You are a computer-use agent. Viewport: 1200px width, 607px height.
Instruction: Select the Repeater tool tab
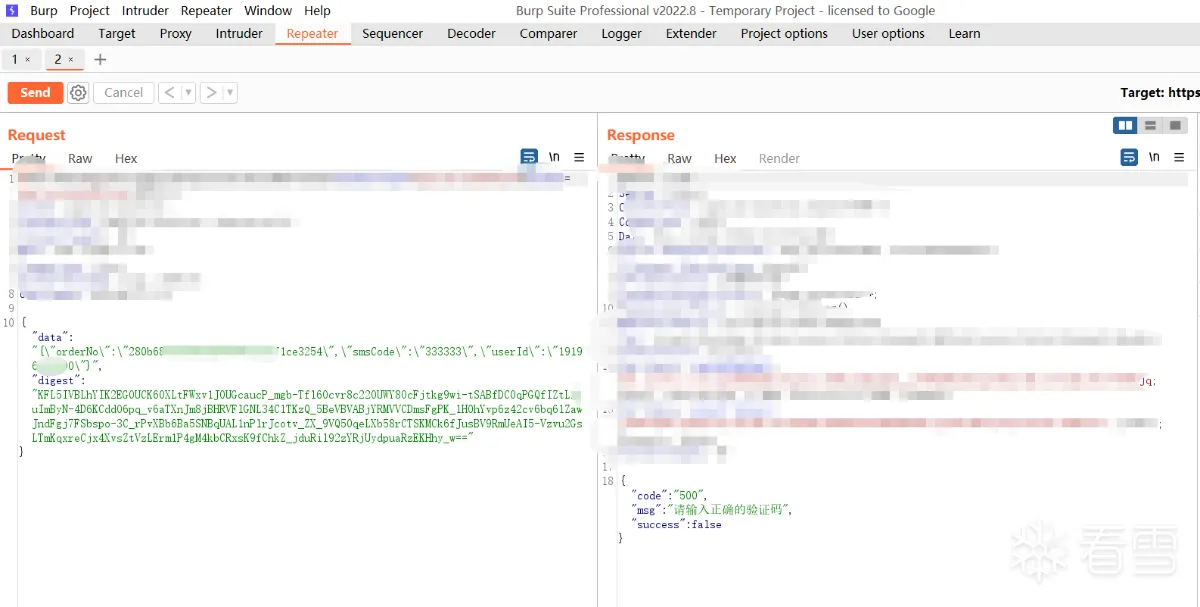tap(312, 33)
